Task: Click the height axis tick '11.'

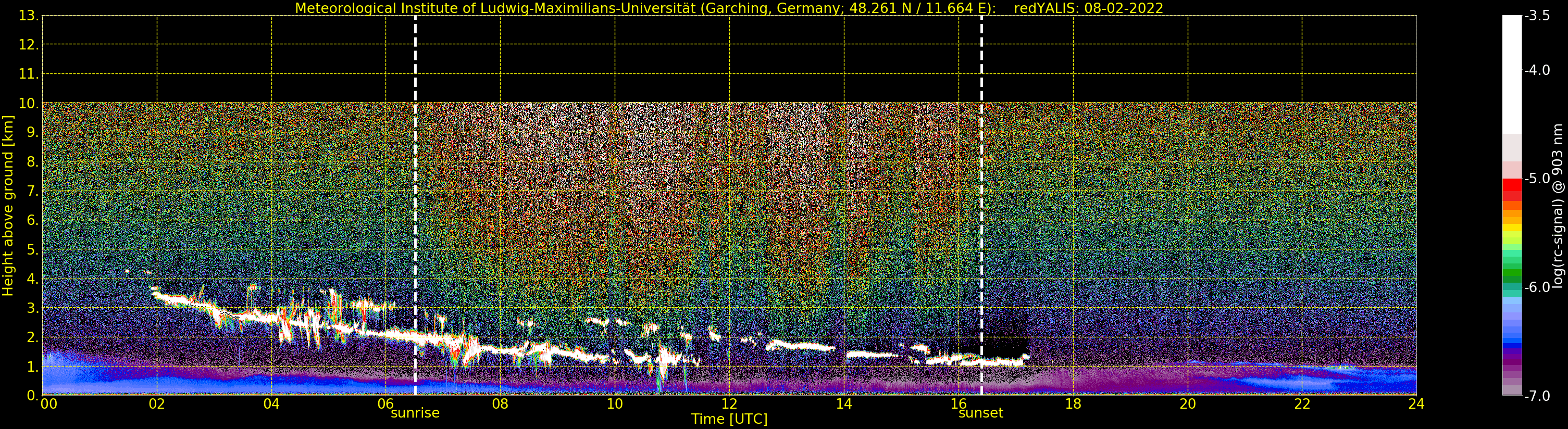Action: tap(29, 74)
